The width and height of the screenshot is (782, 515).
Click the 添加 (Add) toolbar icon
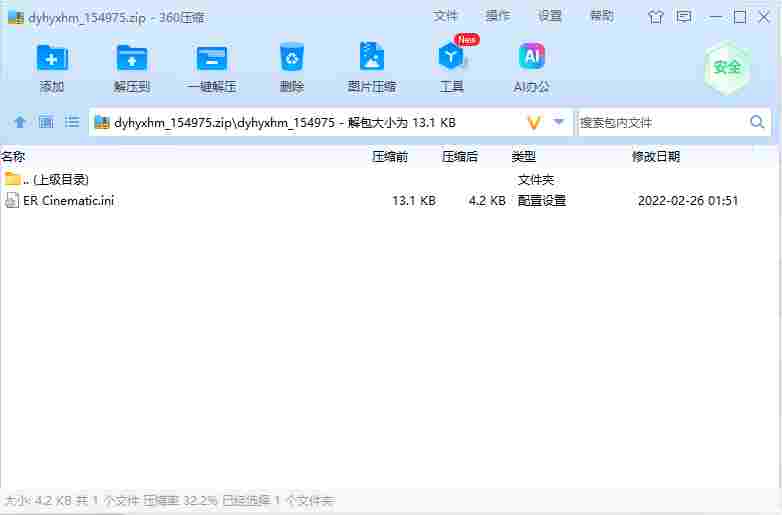point(52,58)
